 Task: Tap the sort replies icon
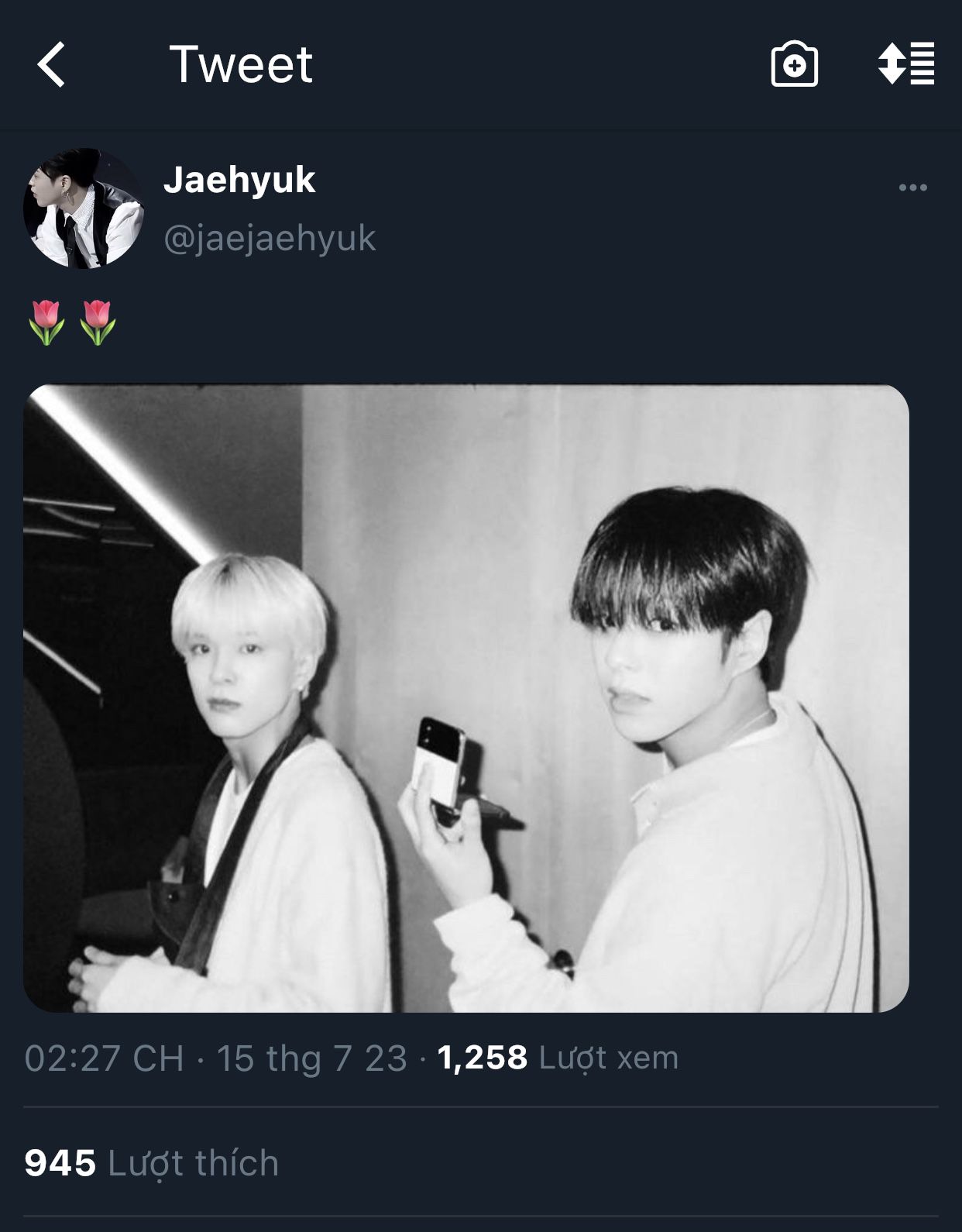click(906, 64)
